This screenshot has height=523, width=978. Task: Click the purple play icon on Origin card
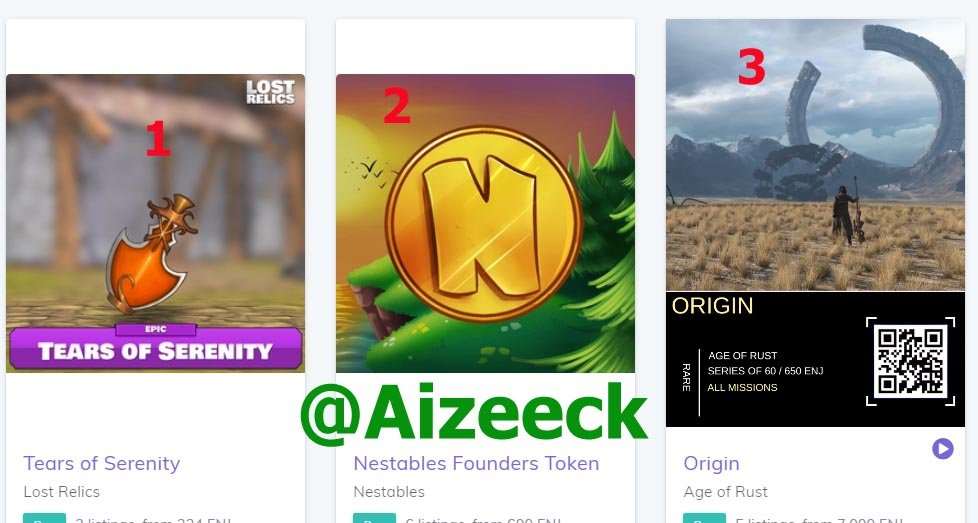pyautogui.click(x=942, y=449)
